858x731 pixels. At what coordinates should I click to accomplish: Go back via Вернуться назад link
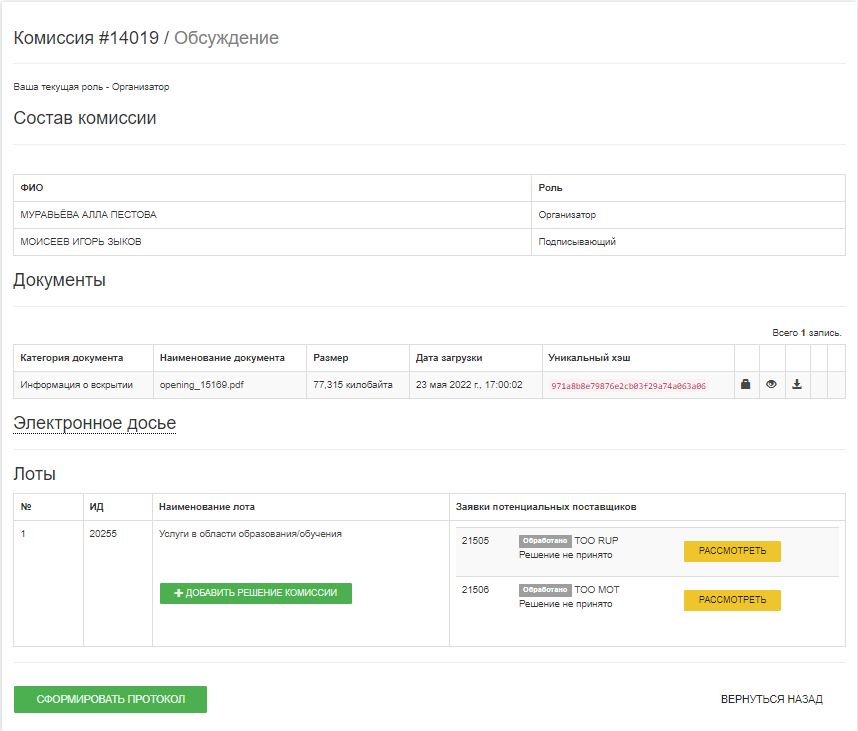[771, 699]
